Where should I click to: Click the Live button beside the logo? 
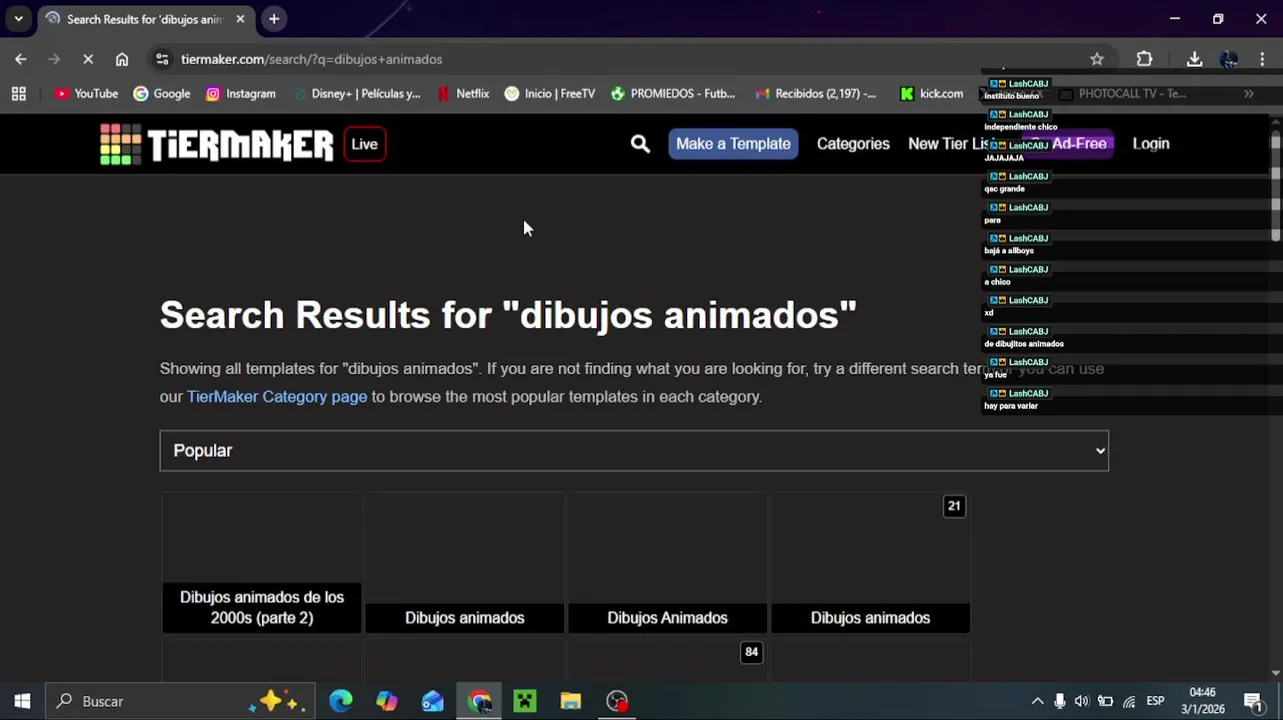pos(364,144)
